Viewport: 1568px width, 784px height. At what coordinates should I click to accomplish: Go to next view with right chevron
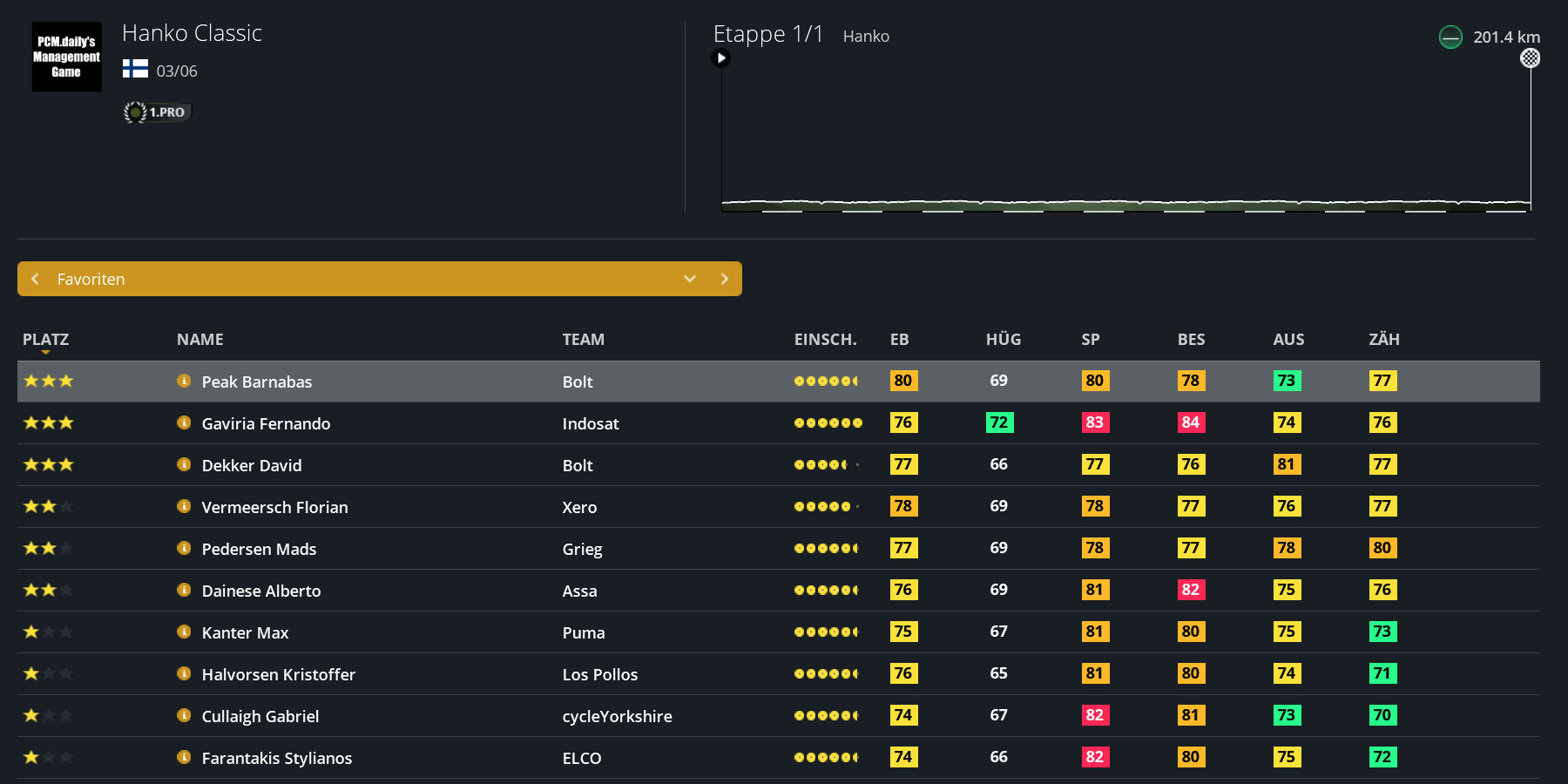[x=724, y=279]
